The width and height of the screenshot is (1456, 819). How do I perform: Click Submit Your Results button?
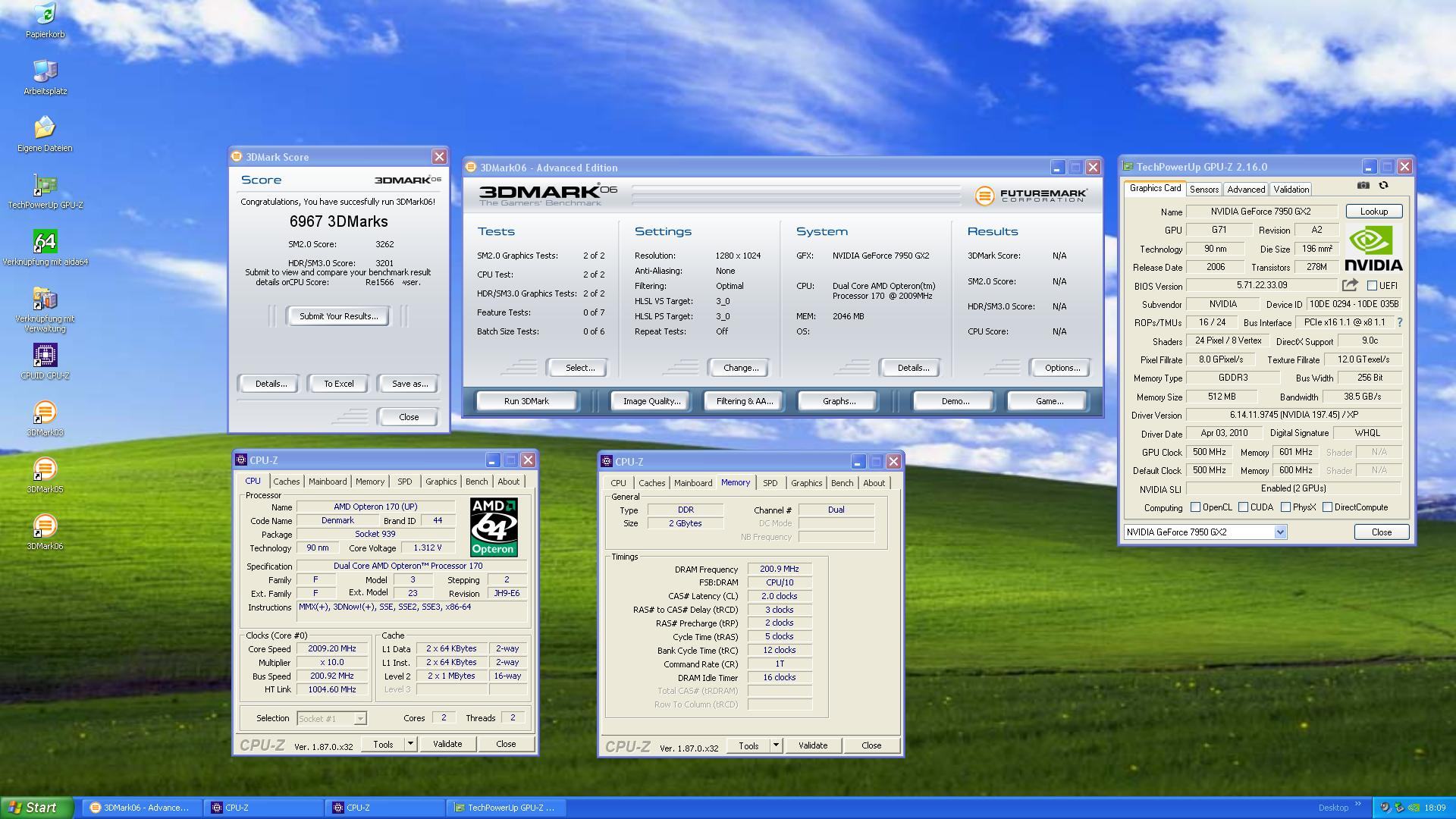click(338, 316)
